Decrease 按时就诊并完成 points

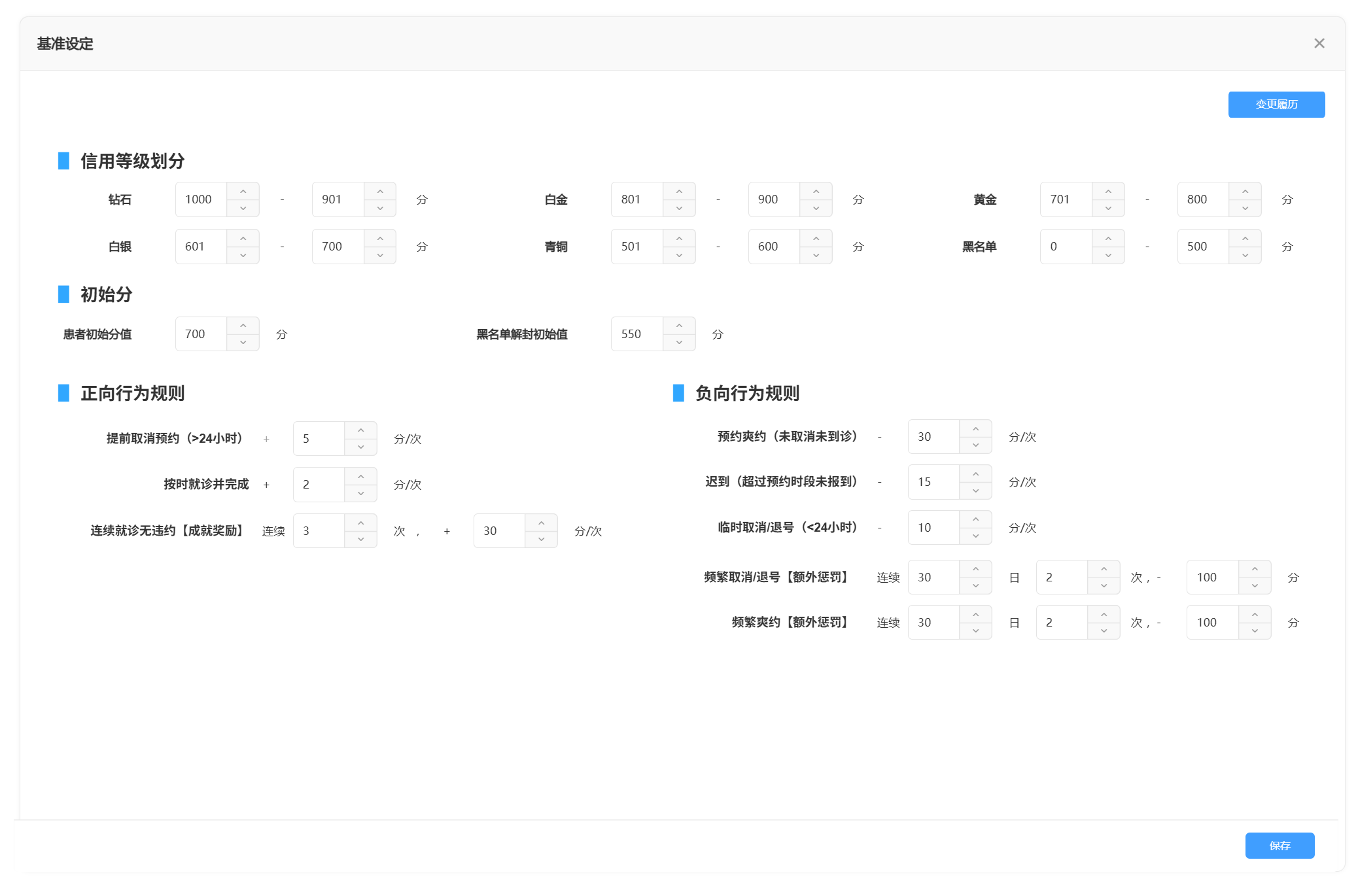[360, 493]
